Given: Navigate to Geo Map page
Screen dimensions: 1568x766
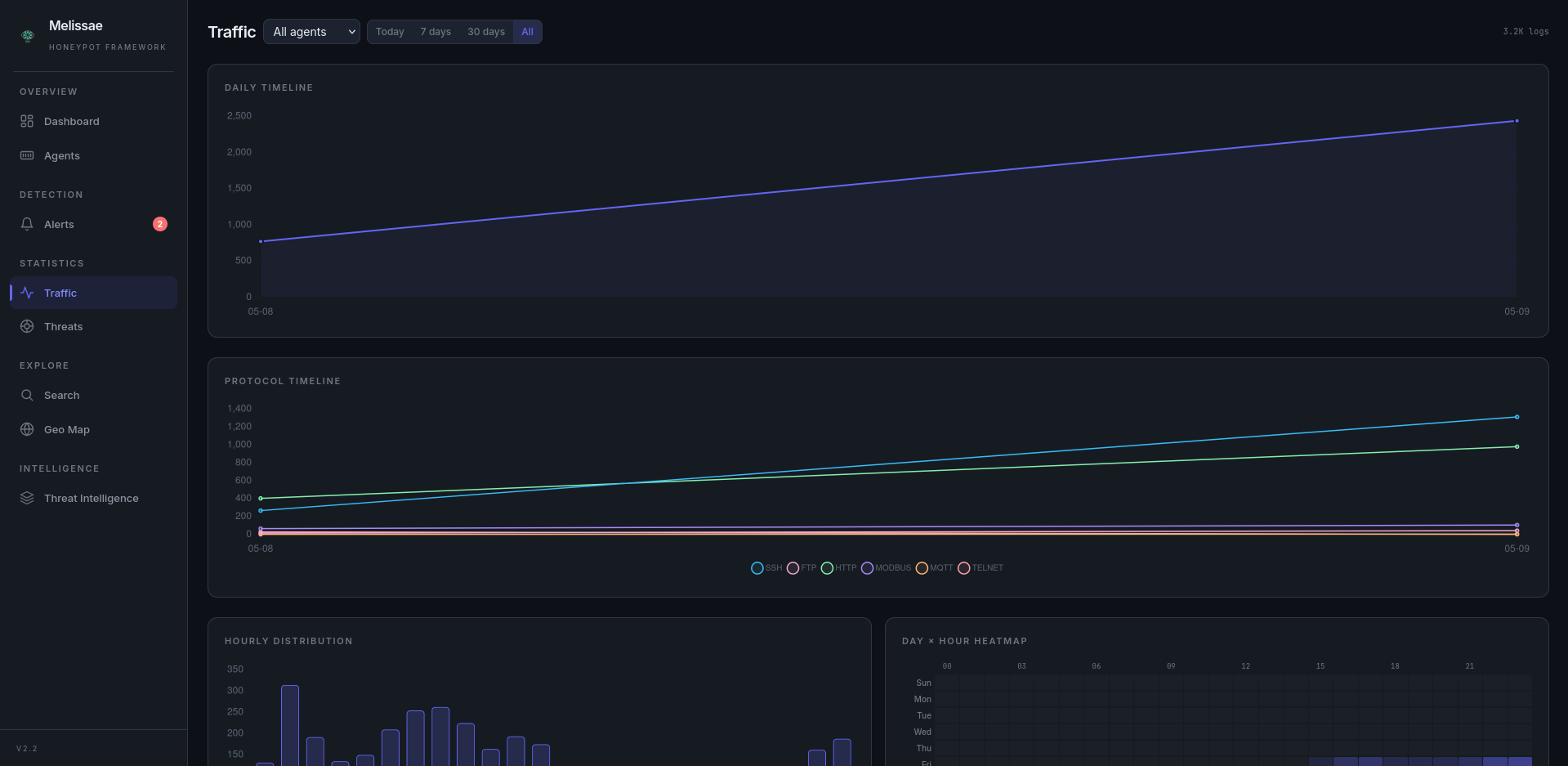Looking at the screenshot, I should tap(93, 429).
